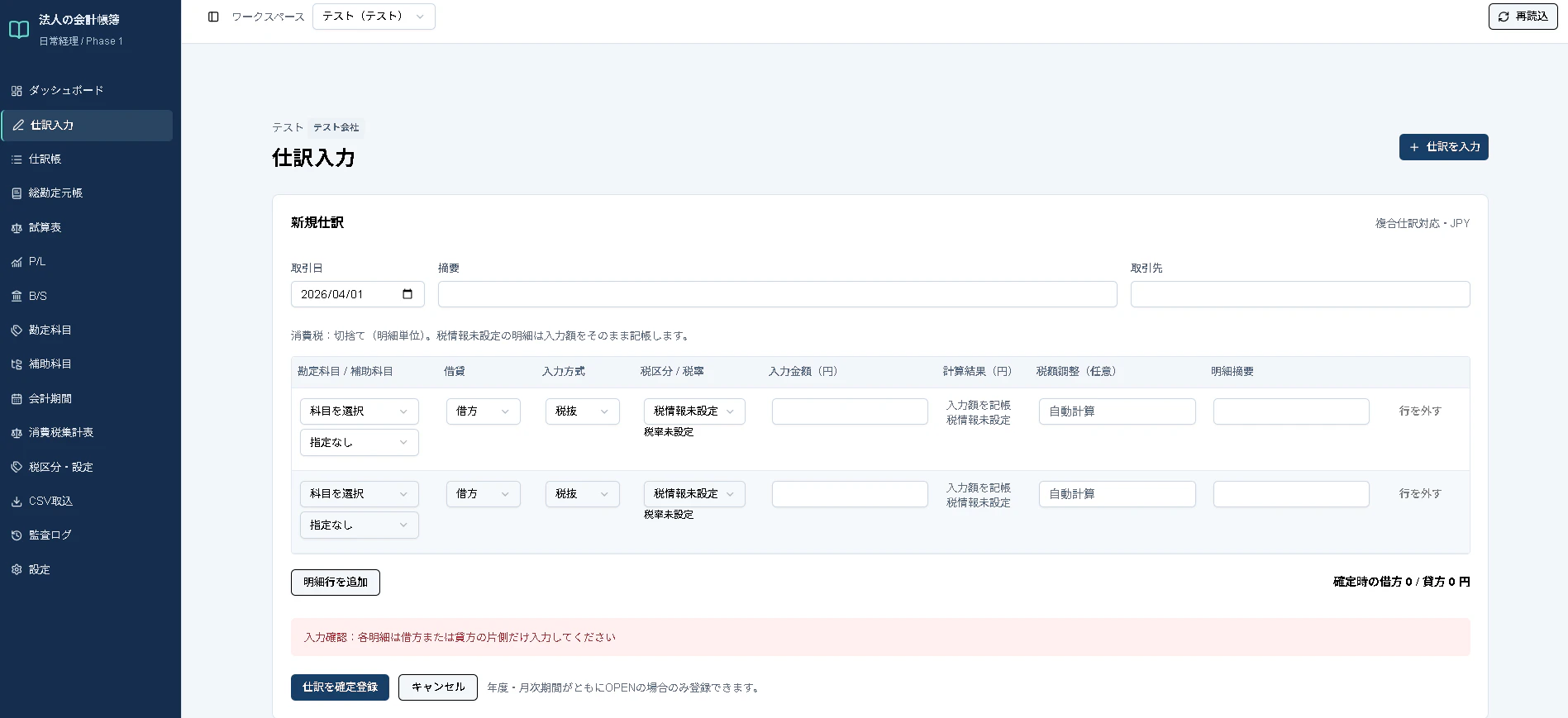
Task: Open first row 指定なし sub-account dropdown
Action: [x=360, y=443]
